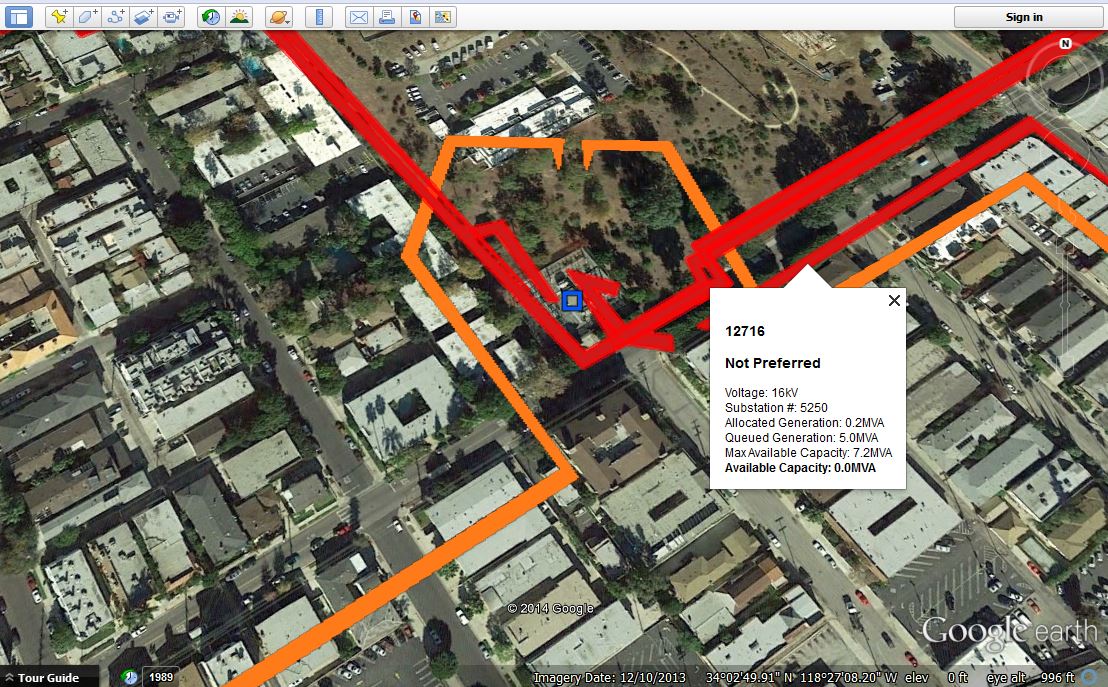Open the Tour Guide panel
Viewport: 1108px width, 687px height.
pos(49,677)
